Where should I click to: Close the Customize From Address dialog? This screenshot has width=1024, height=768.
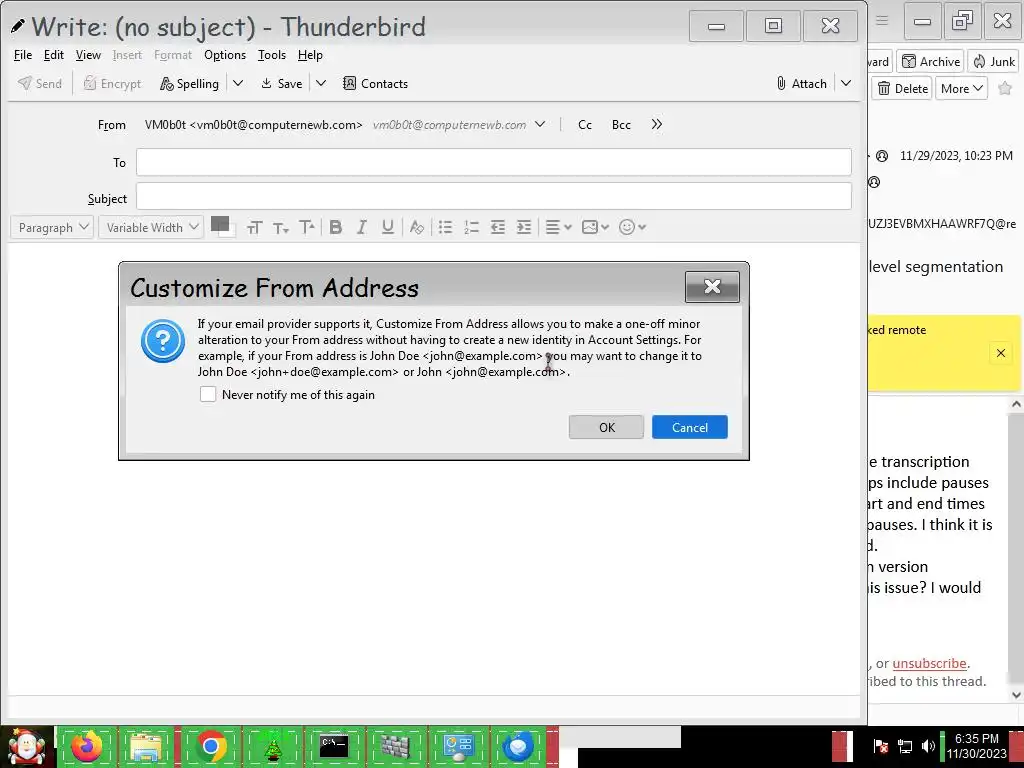coord(712,287)
